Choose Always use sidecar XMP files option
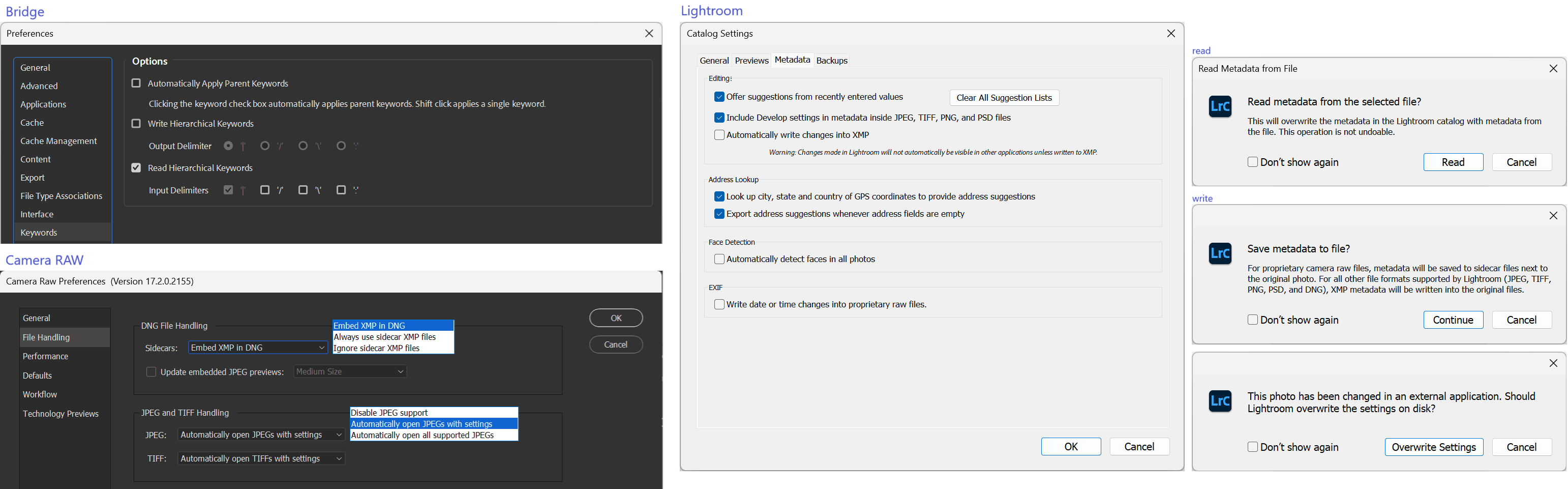 (393, 337)
